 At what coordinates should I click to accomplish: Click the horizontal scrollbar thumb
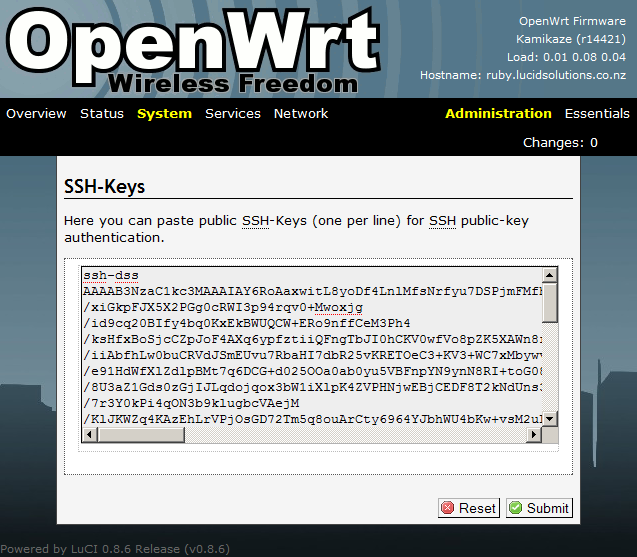(x=141, y=435)
